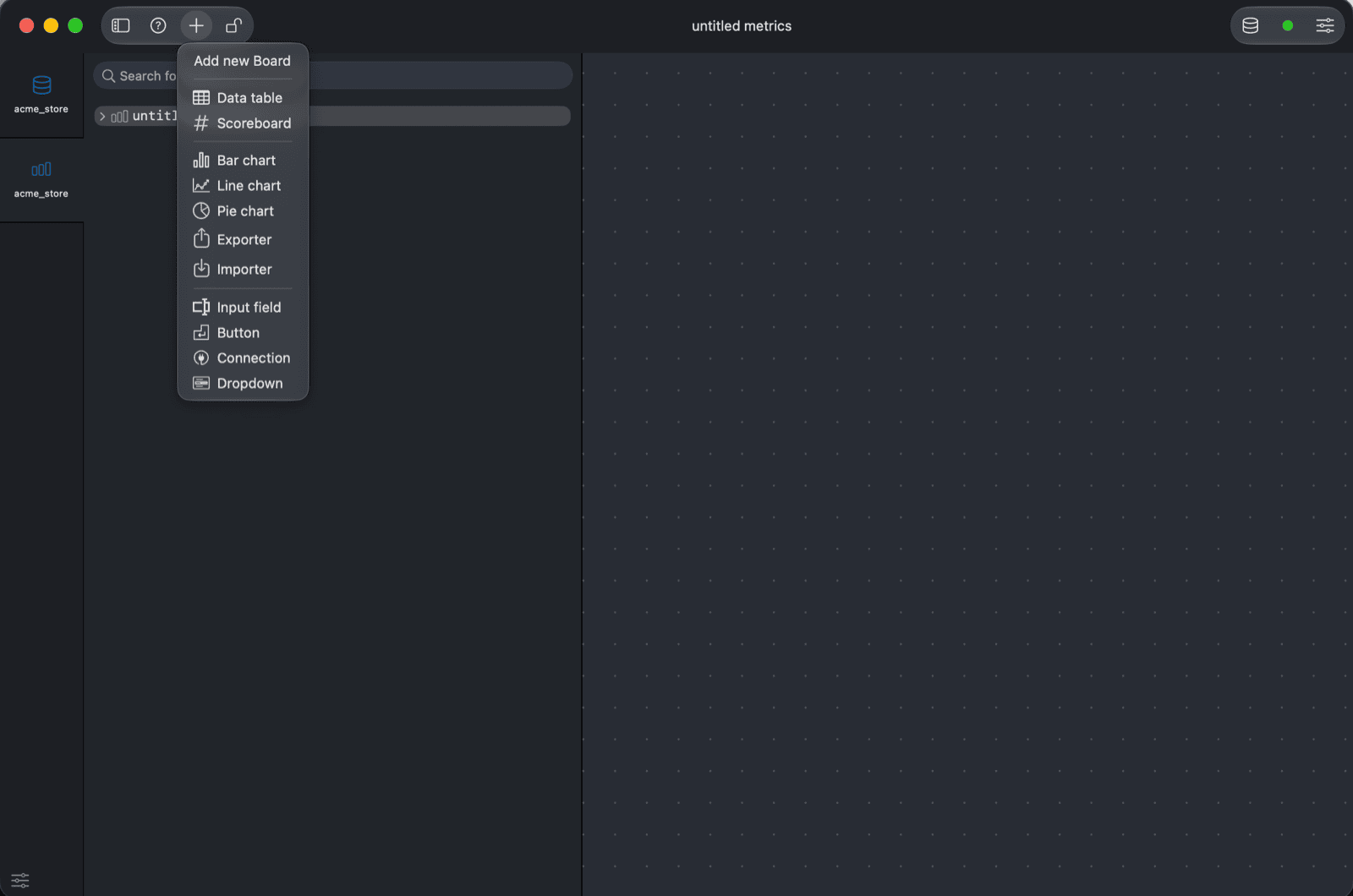Choose Exporter from the menu
Image resolution: width=1353 pixels, height=896 pixels.
tap(243, 239)
